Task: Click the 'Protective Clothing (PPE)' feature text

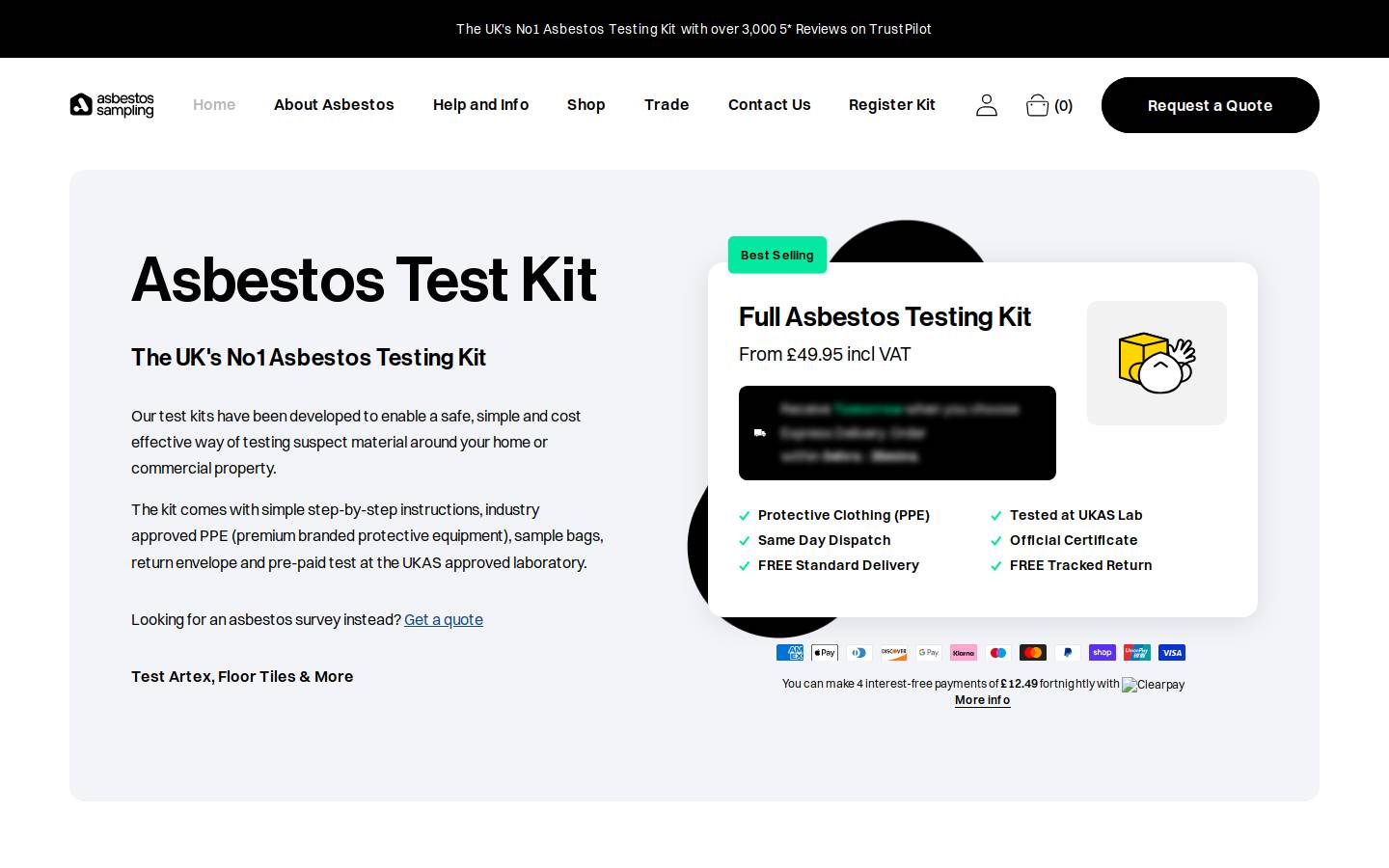Action: [844, 515]
